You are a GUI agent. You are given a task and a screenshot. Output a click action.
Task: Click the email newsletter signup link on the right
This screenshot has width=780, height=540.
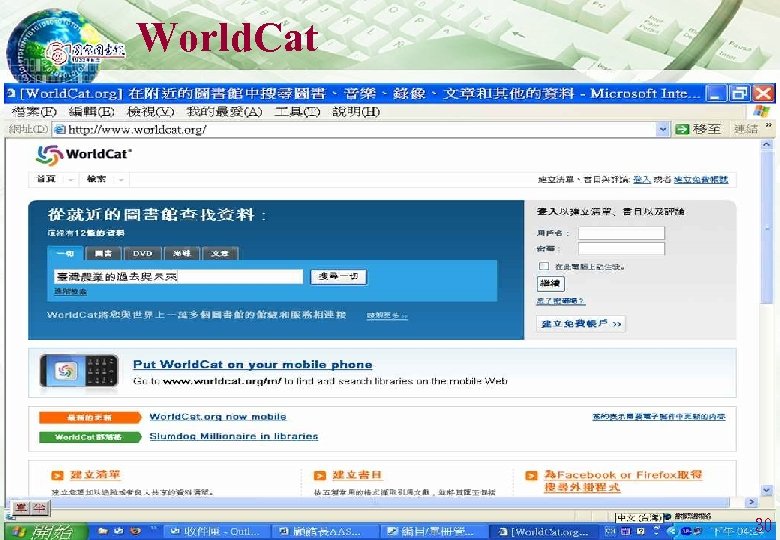pos(659,417)
